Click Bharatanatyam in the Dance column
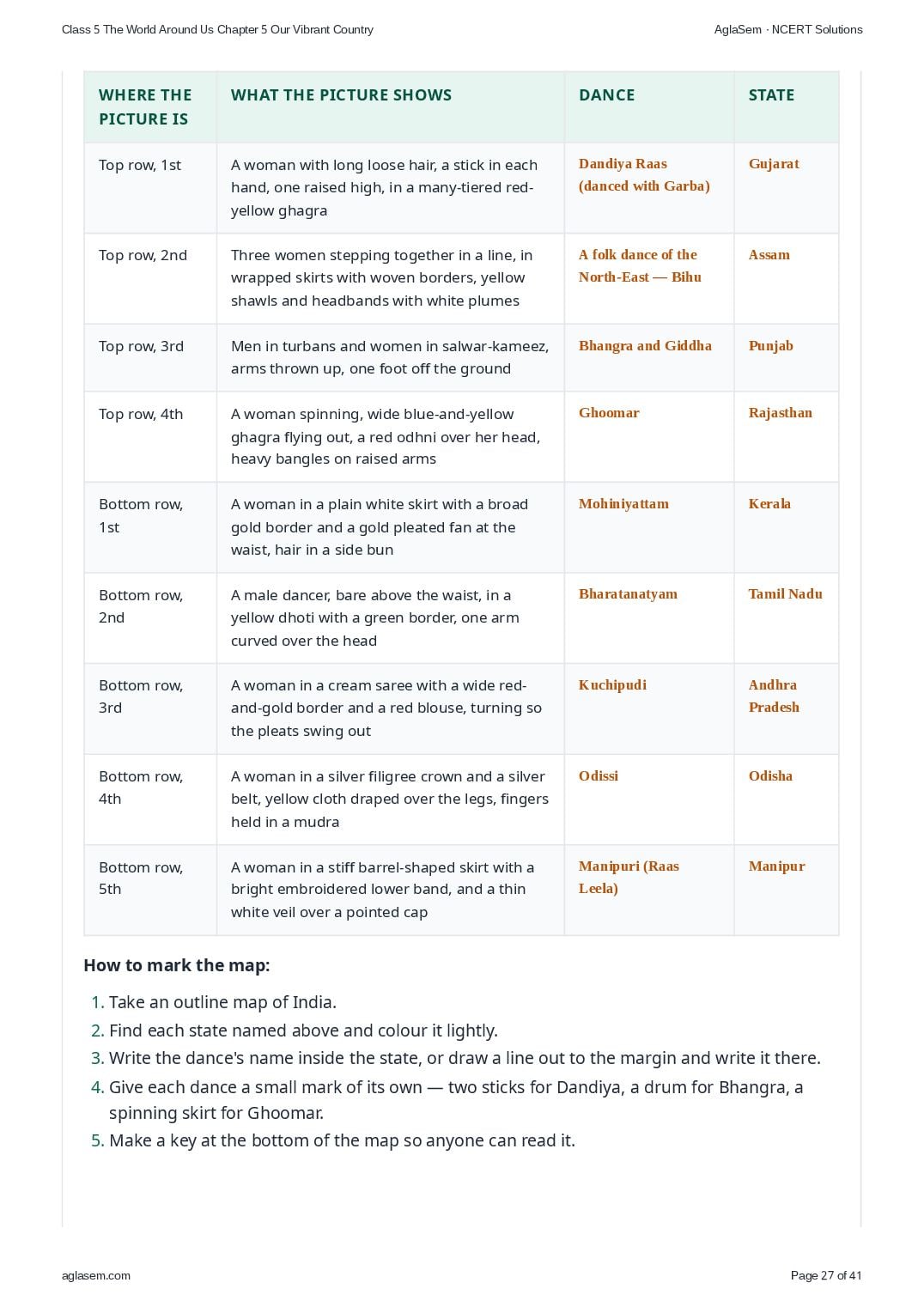Viewport: 924px width, 1307px height. 628,593
